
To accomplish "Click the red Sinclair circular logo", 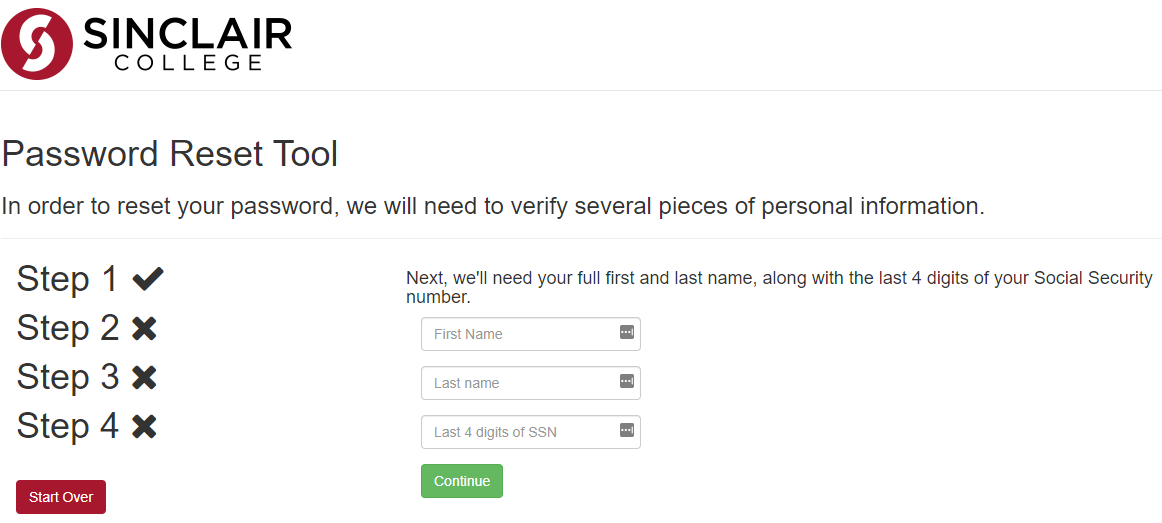I will (37, 43).
